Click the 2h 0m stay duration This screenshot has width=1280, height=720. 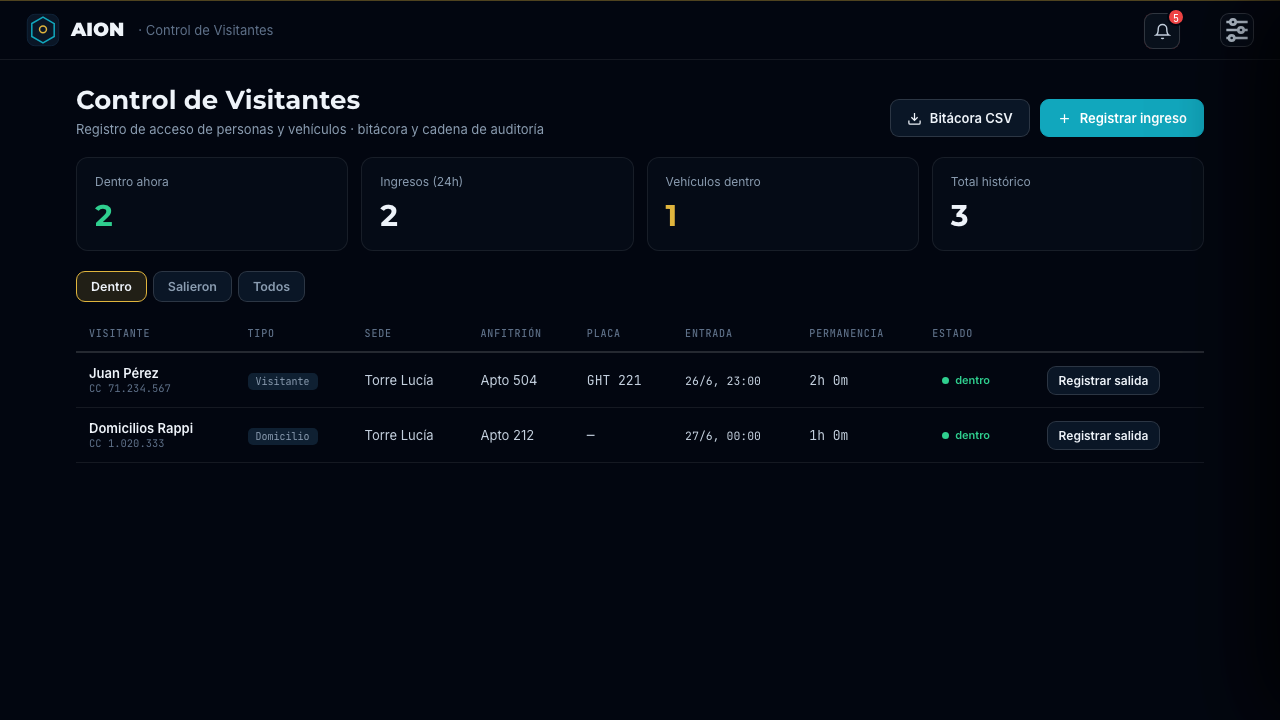click(829, 381)
